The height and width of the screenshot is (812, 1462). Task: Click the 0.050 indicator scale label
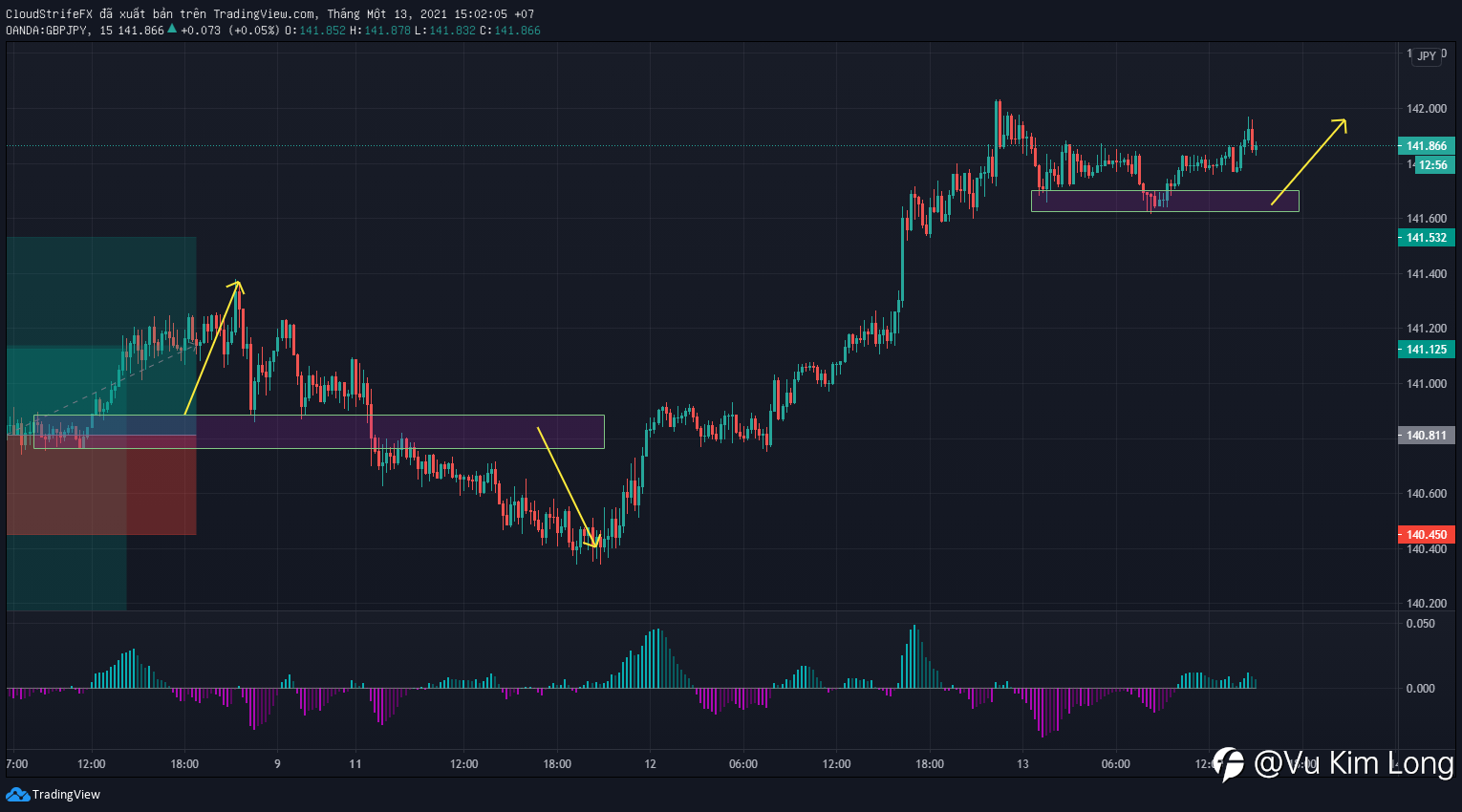[x=1420, y=623]
